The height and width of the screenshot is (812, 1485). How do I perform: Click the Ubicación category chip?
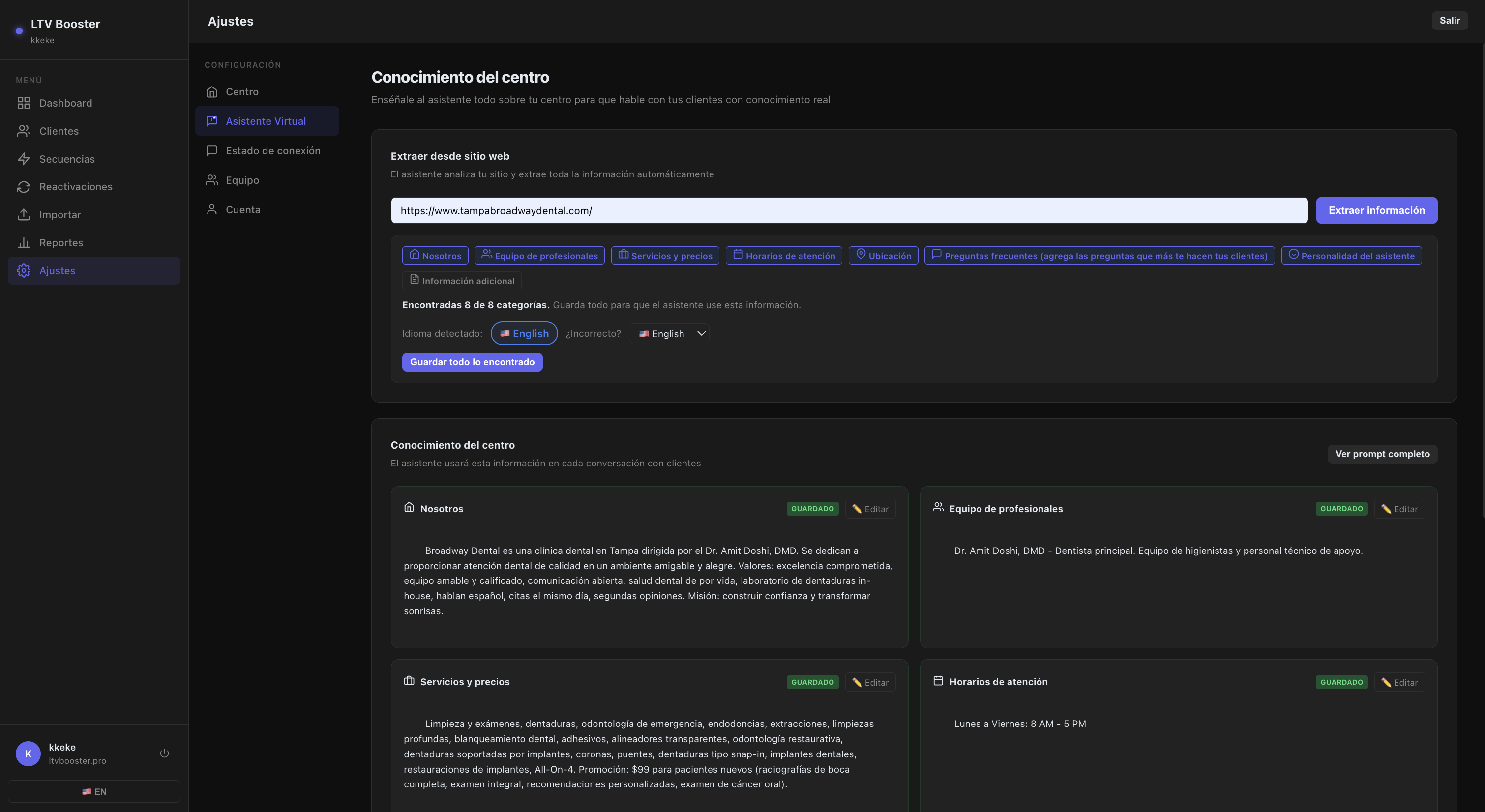click(x=883, y=256)
